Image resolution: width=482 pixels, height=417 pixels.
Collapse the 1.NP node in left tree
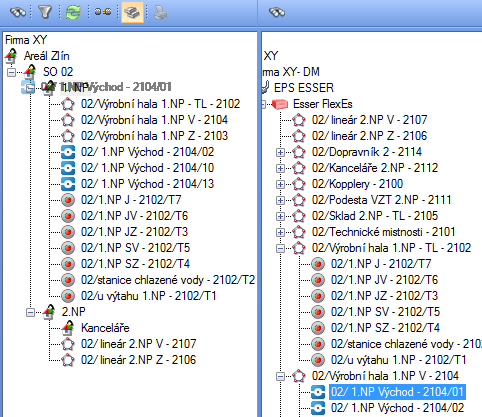(30, 88)
